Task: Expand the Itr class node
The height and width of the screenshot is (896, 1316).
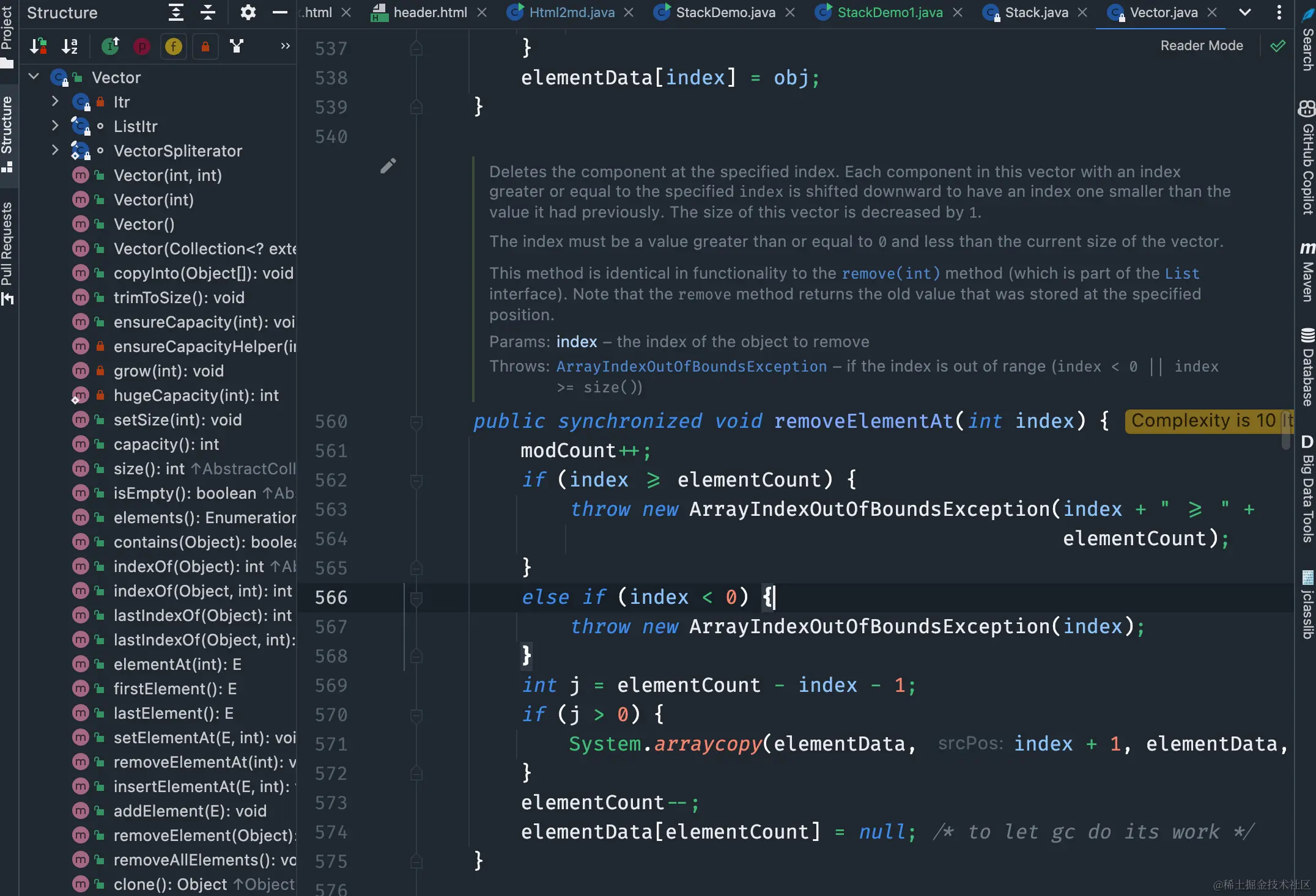Action: pos(55,101)
